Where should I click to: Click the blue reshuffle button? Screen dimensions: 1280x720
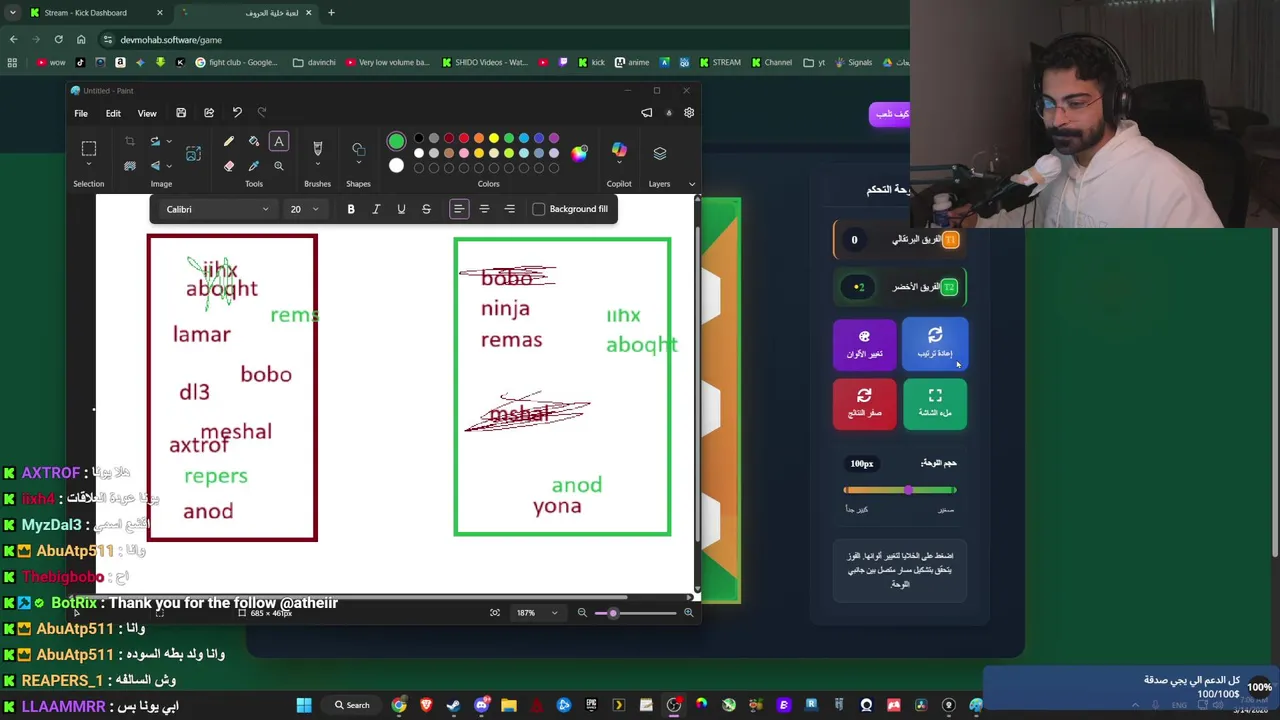935,344
